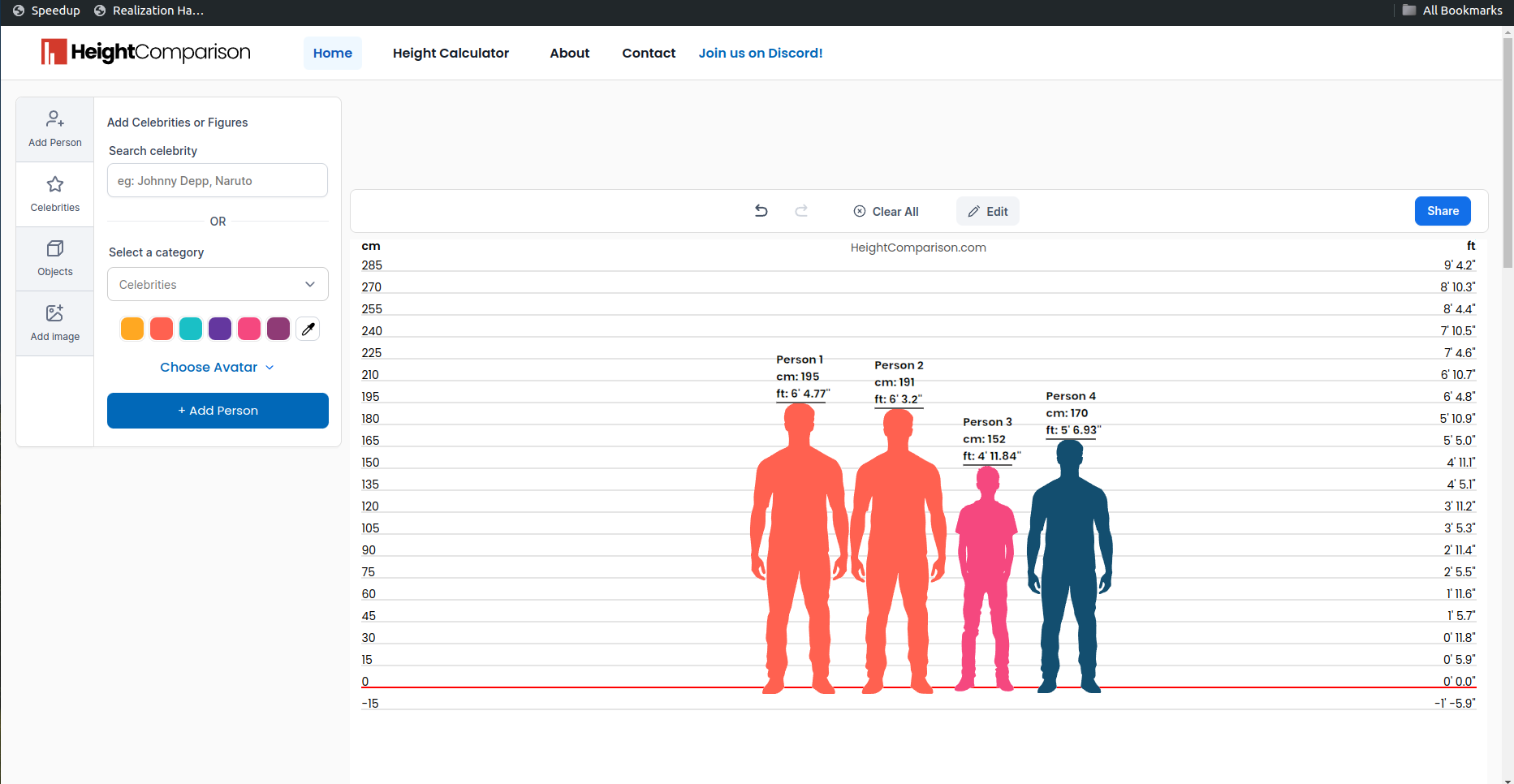Open the Realization Ha... bookmark
Image resolution: width=1514 pixels, height=784 pixels.
(x=149, y=11)
